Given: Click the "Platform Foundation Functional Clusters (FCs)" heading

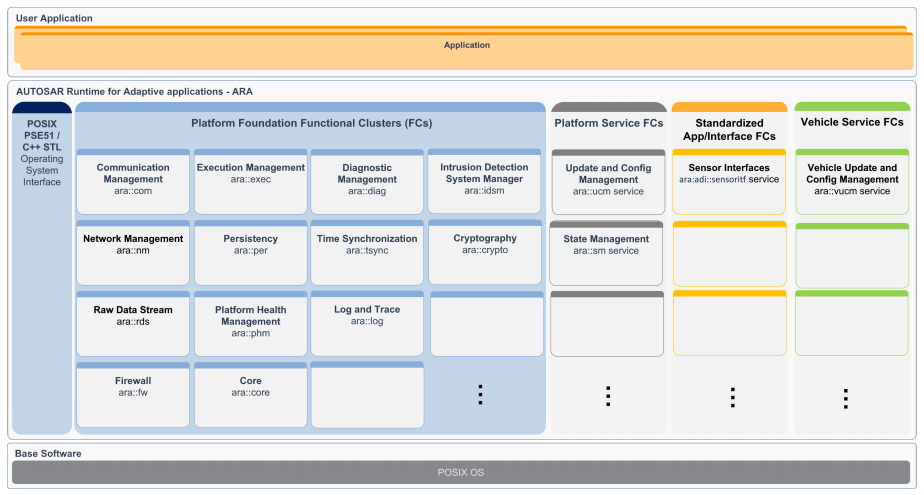Looking at the screenshot, I should [x=311, y=123].
